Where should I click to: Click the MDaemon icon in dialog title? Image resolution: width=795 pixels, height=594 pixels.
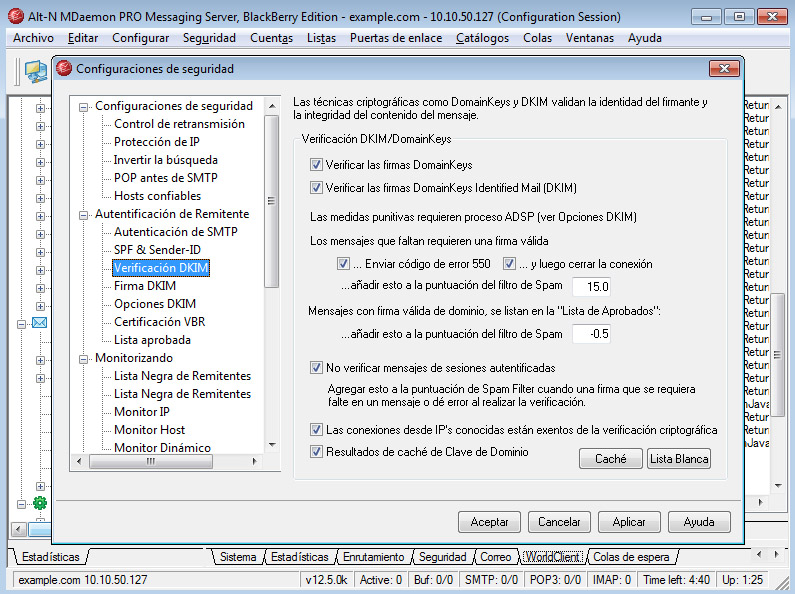pyautogui.click(x=64, y=68)
